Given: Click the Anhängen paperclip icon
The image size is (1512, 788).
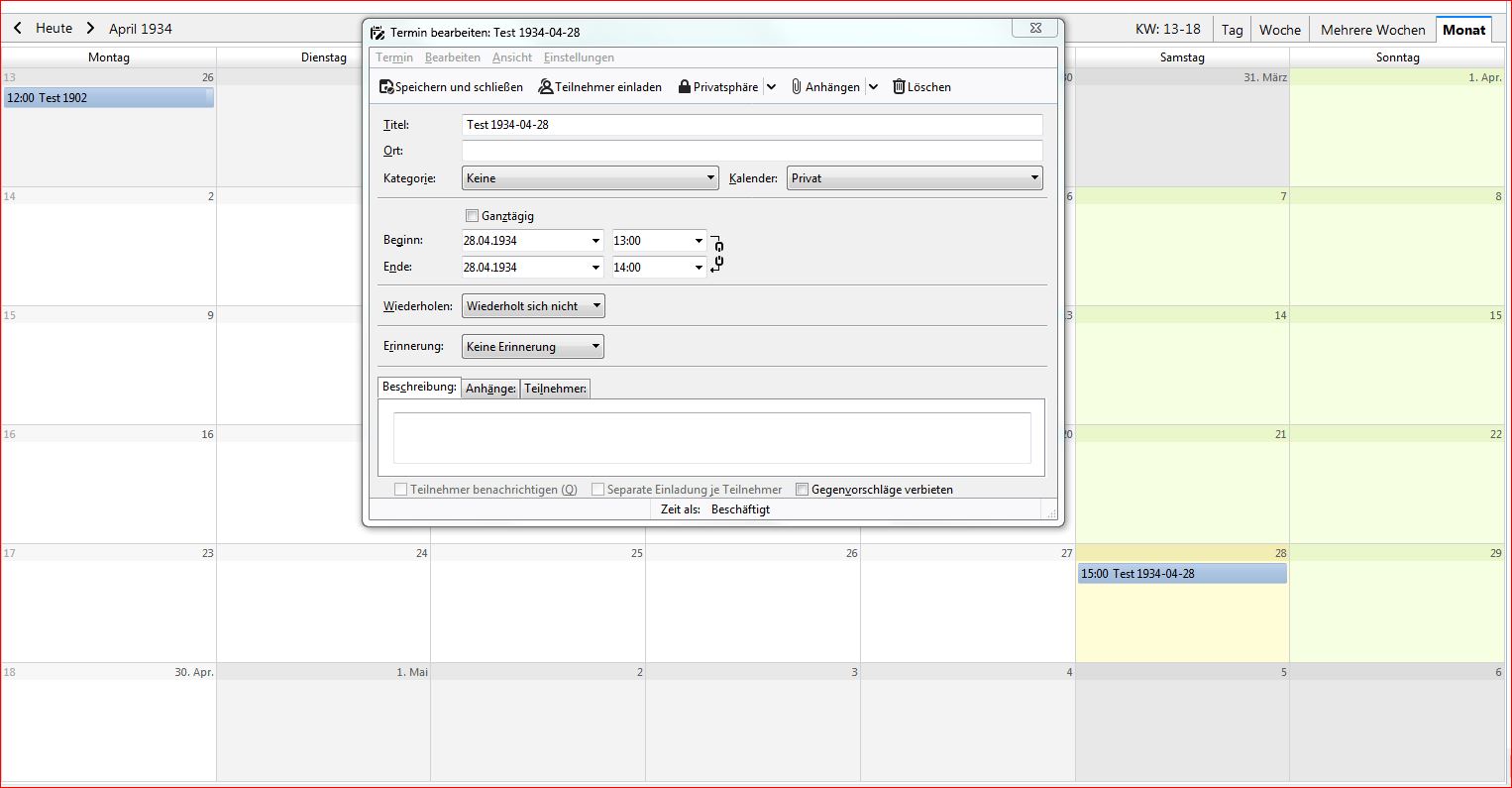Looking at the screenshot, I should (796, 87).
